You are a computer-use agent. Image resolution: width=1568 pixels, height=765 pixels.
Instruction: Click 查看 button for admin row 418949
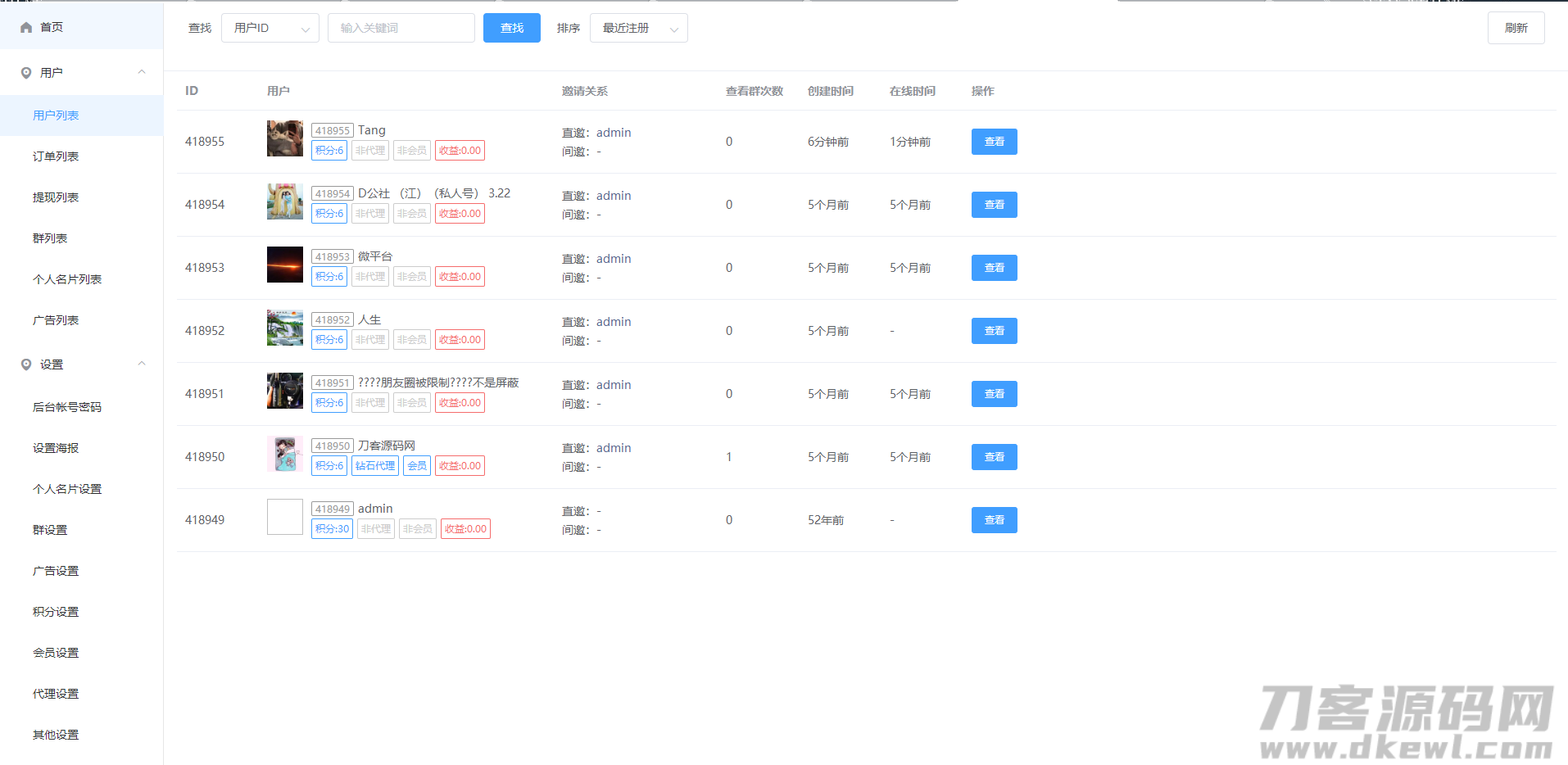click(994, 520)
